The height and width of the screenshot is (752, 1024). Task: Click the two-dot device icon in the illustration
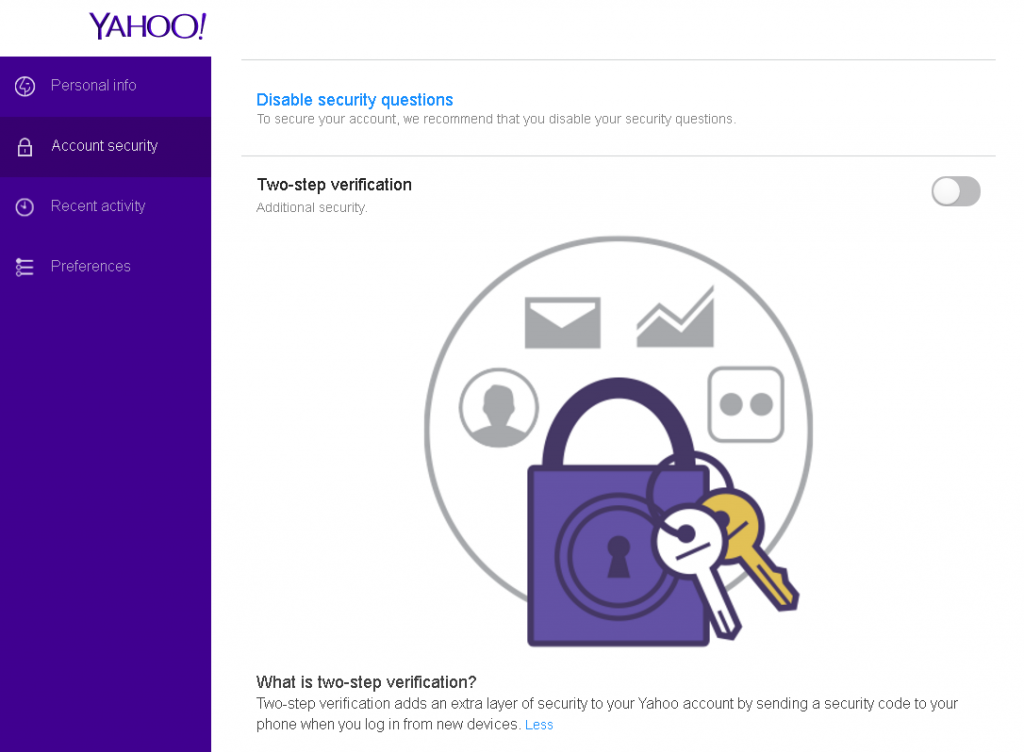(743, 405)
